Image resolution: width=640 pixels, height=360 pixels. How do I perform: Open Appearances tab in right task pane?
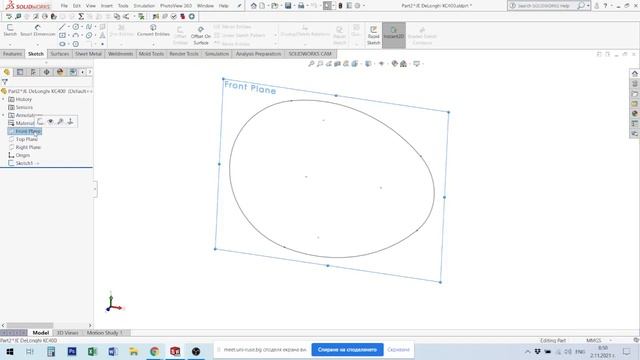[635, 113]
